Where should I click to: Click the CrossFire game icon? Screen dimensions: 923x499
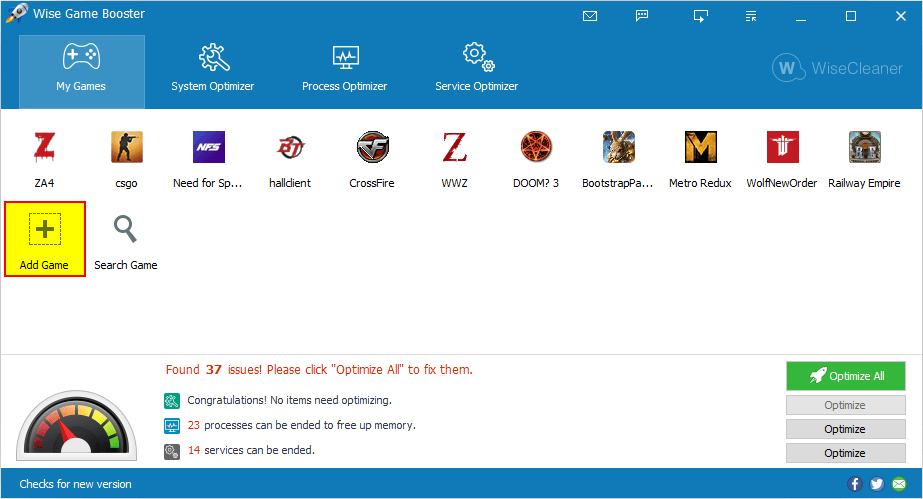point(372,148)
